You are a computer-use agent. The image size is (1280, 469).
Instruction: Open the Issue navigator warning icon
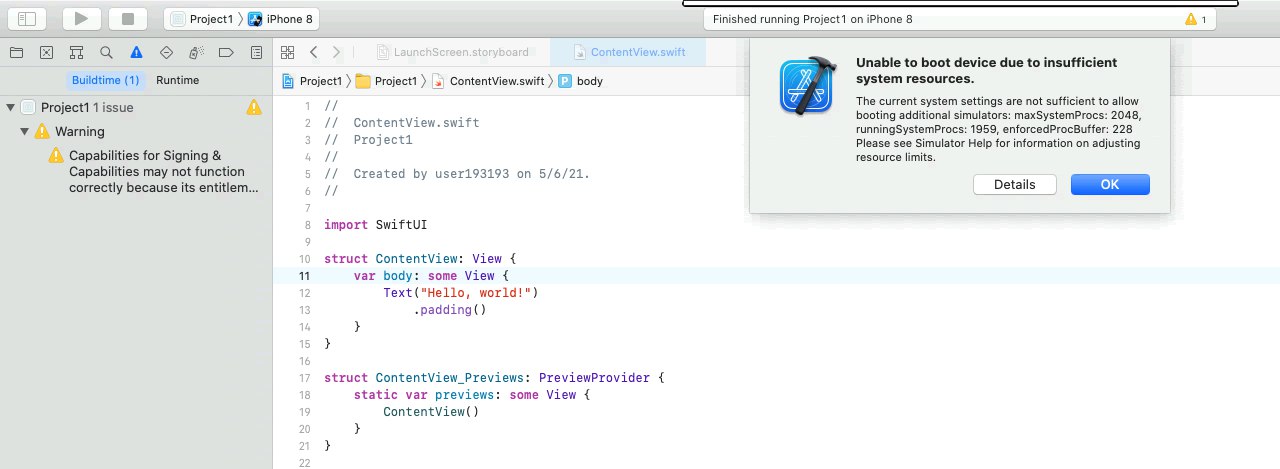136,52
